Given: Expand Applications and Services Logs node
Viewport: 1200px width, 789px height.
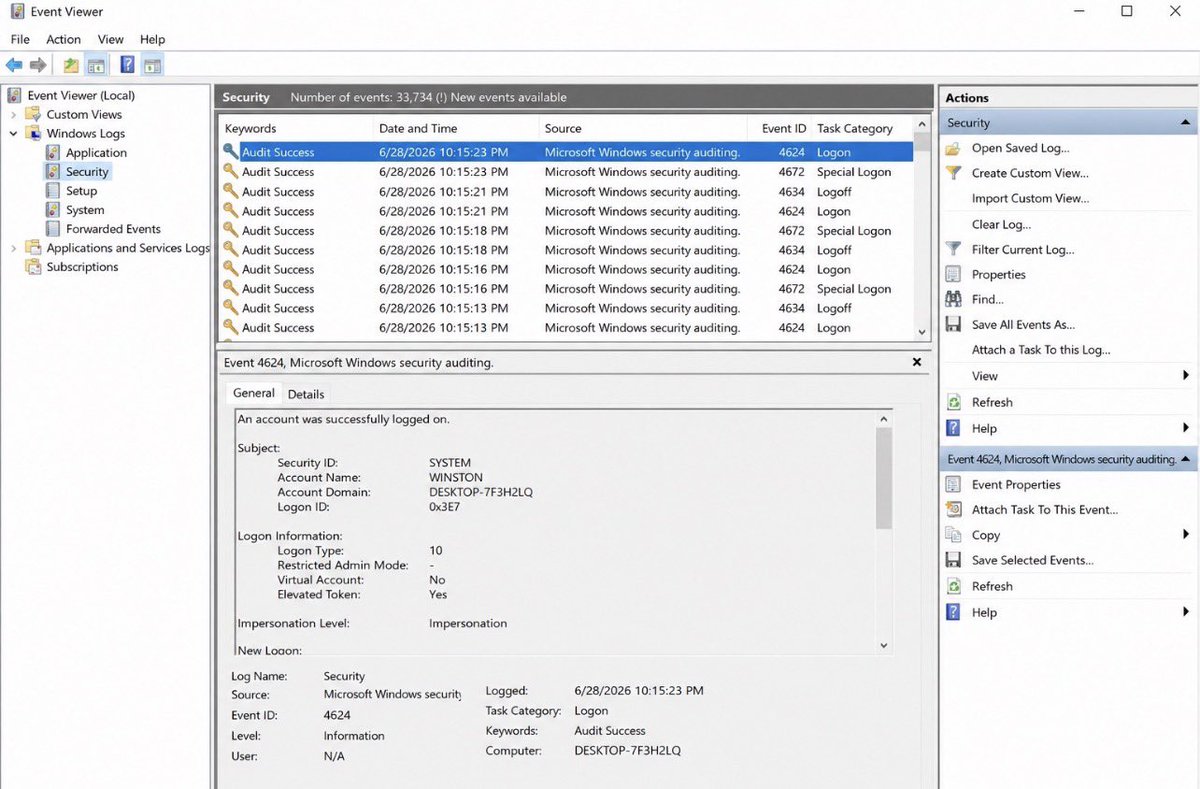Looking at the screenshot, I should tap(13, 248).
